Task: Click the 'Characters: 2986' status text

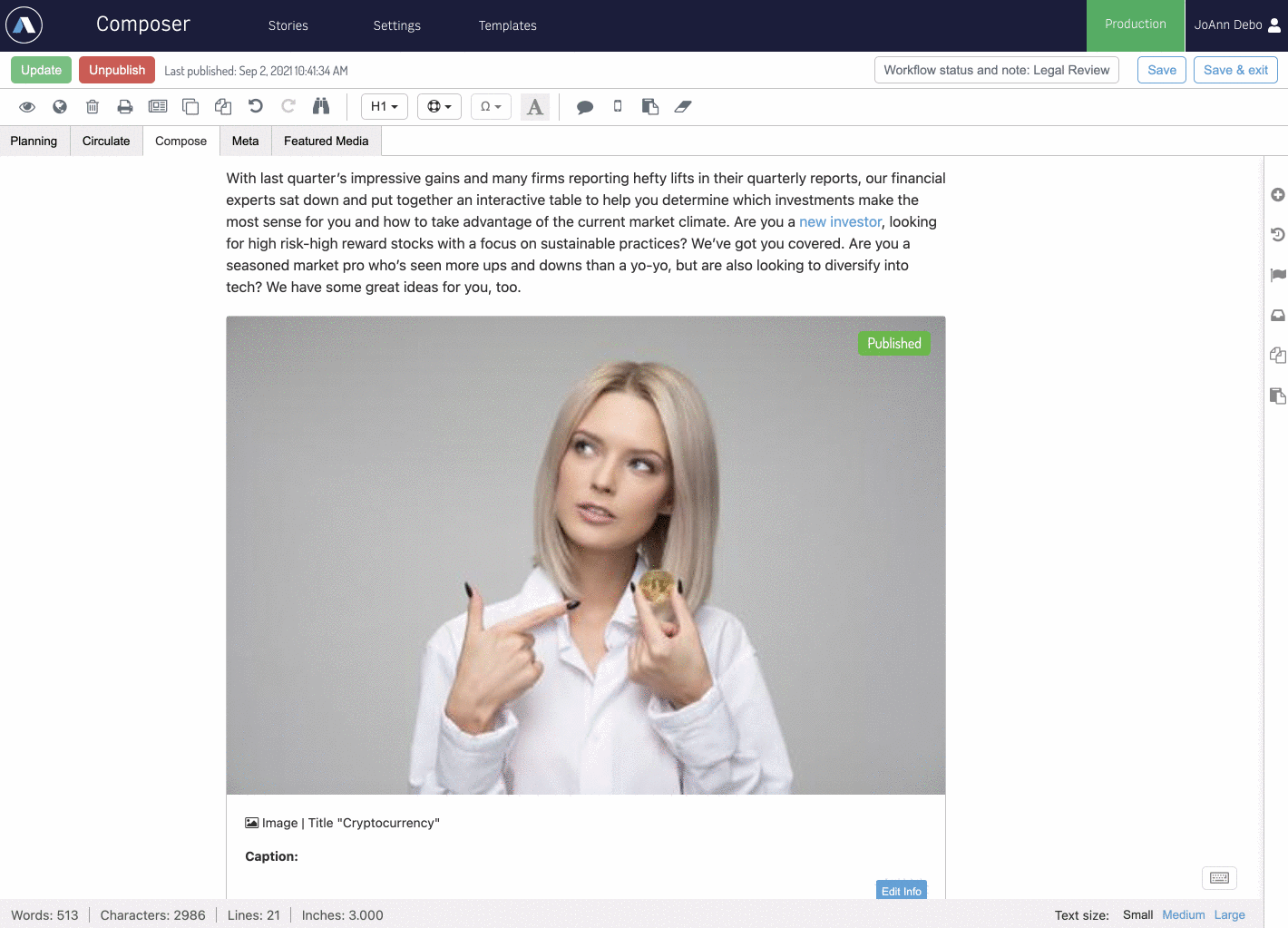Action: pos(152,915)
